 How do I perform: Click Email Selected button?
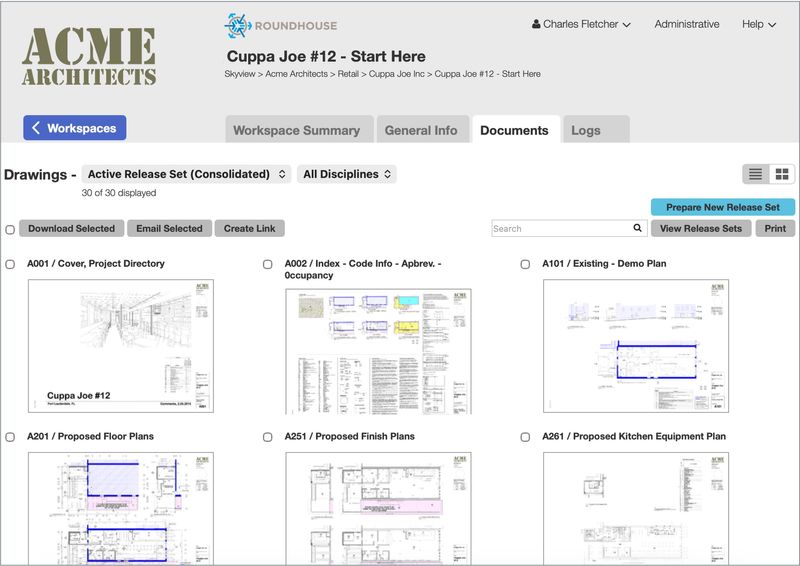coord(169,228)
